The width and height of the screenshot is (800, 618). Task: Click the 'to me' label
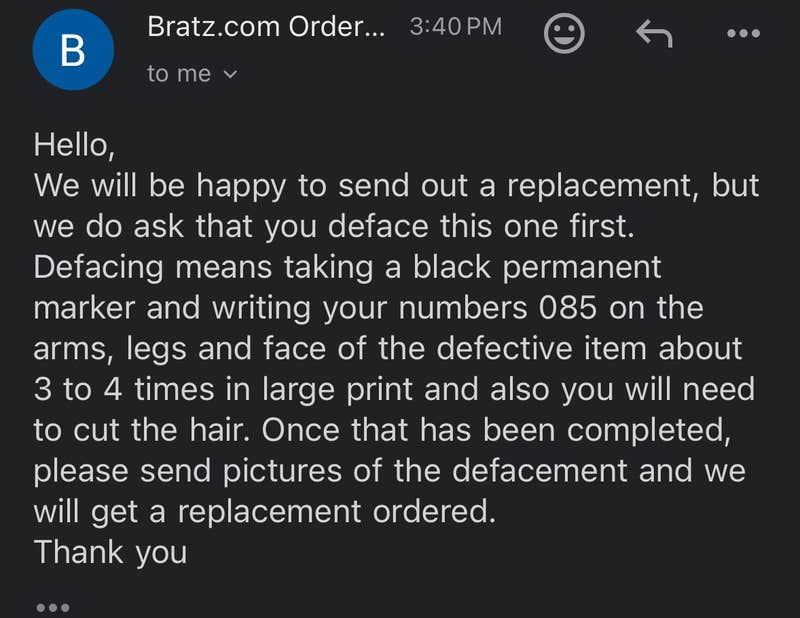tap(180, 73)
